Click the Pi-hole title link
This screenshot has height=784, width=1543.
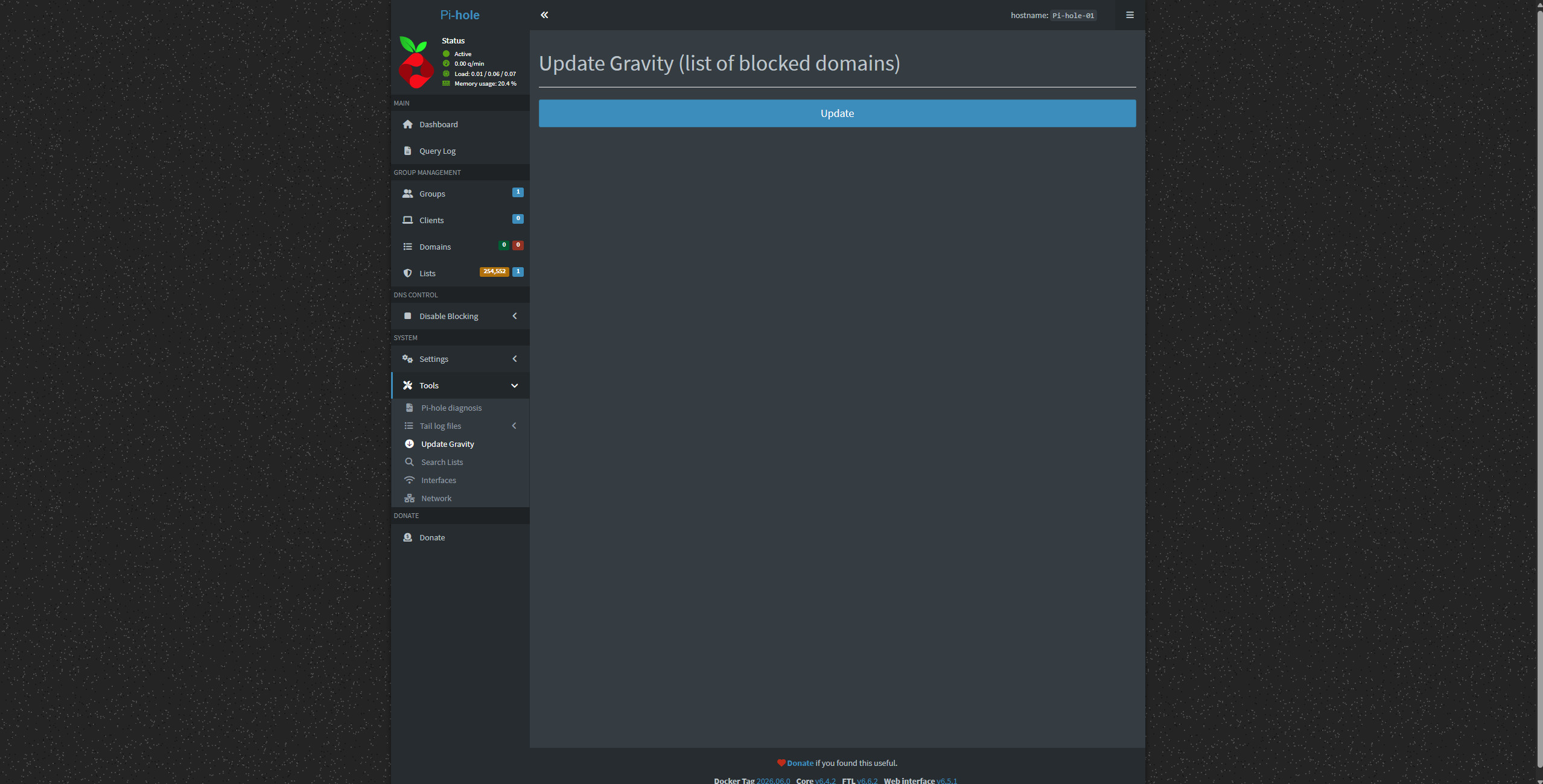460,15
